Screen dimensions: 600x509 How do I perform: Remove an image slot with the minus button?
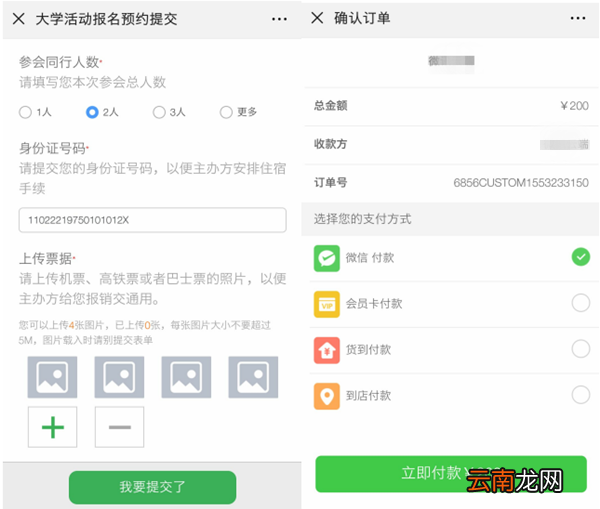tap(119, 427)
